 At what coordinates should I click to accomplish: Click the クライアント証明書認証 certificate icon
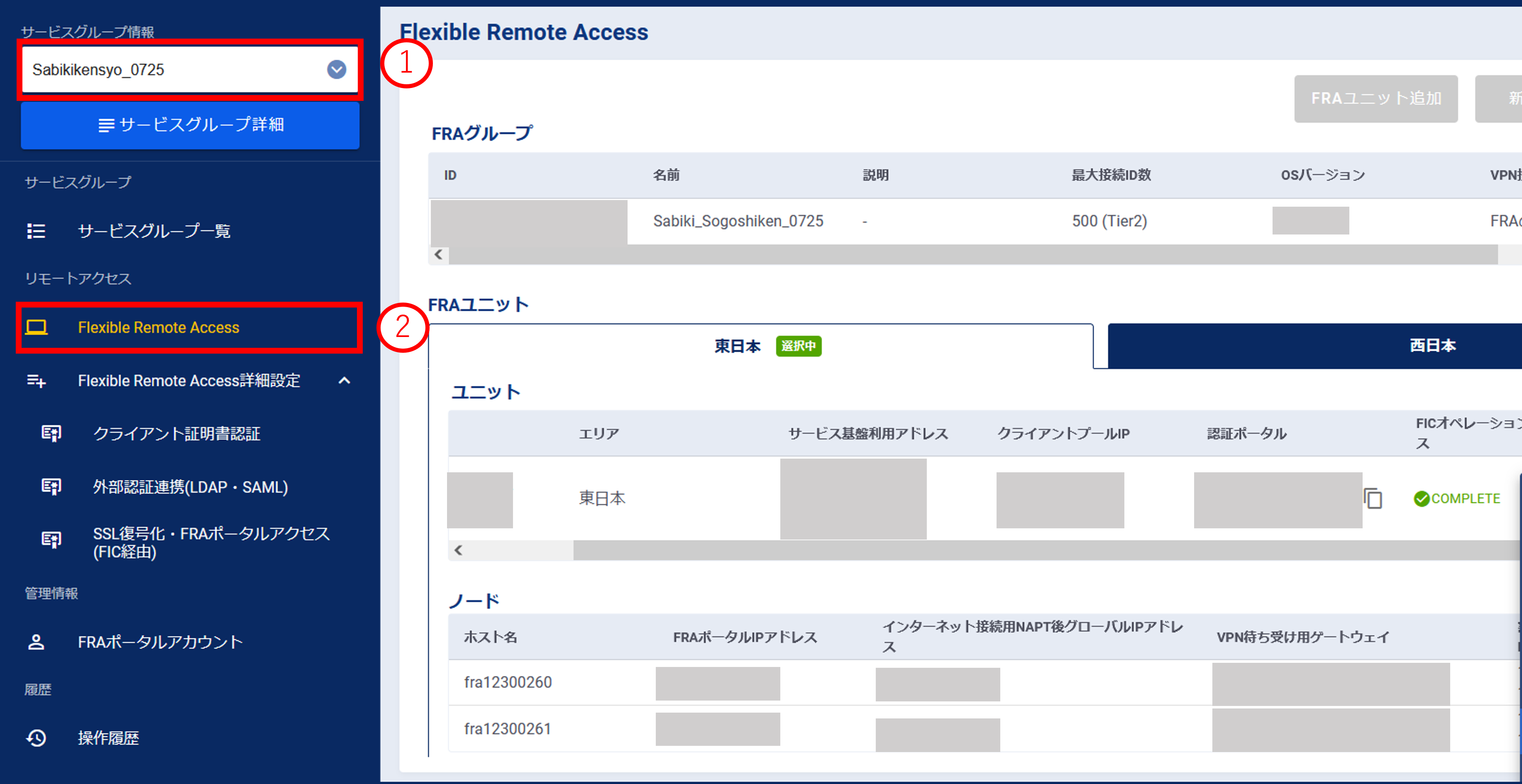[x=51, y=434]
